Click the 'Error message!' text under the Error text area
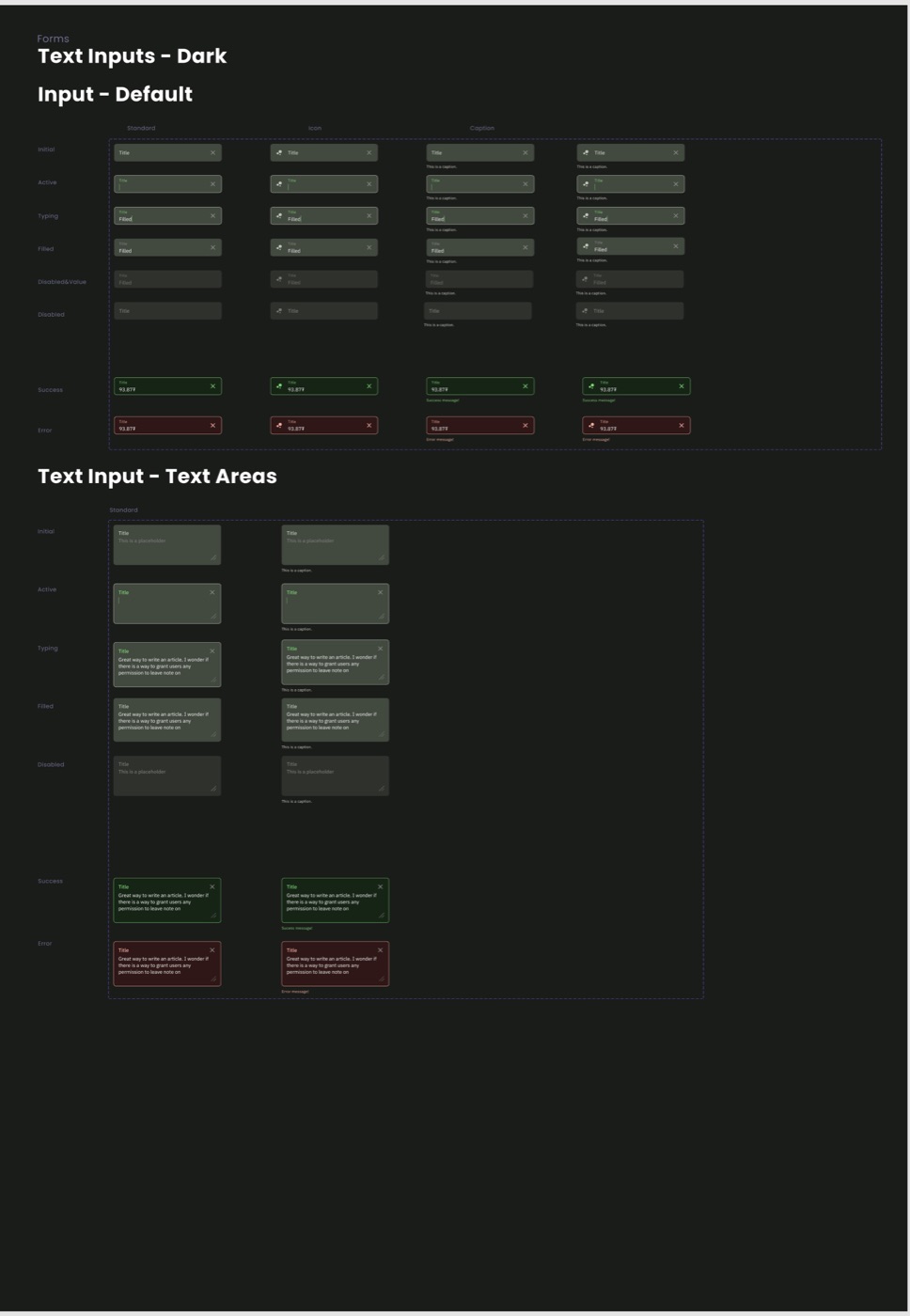Viewport: 910px width, 1316px height. (x=295, y=992)
